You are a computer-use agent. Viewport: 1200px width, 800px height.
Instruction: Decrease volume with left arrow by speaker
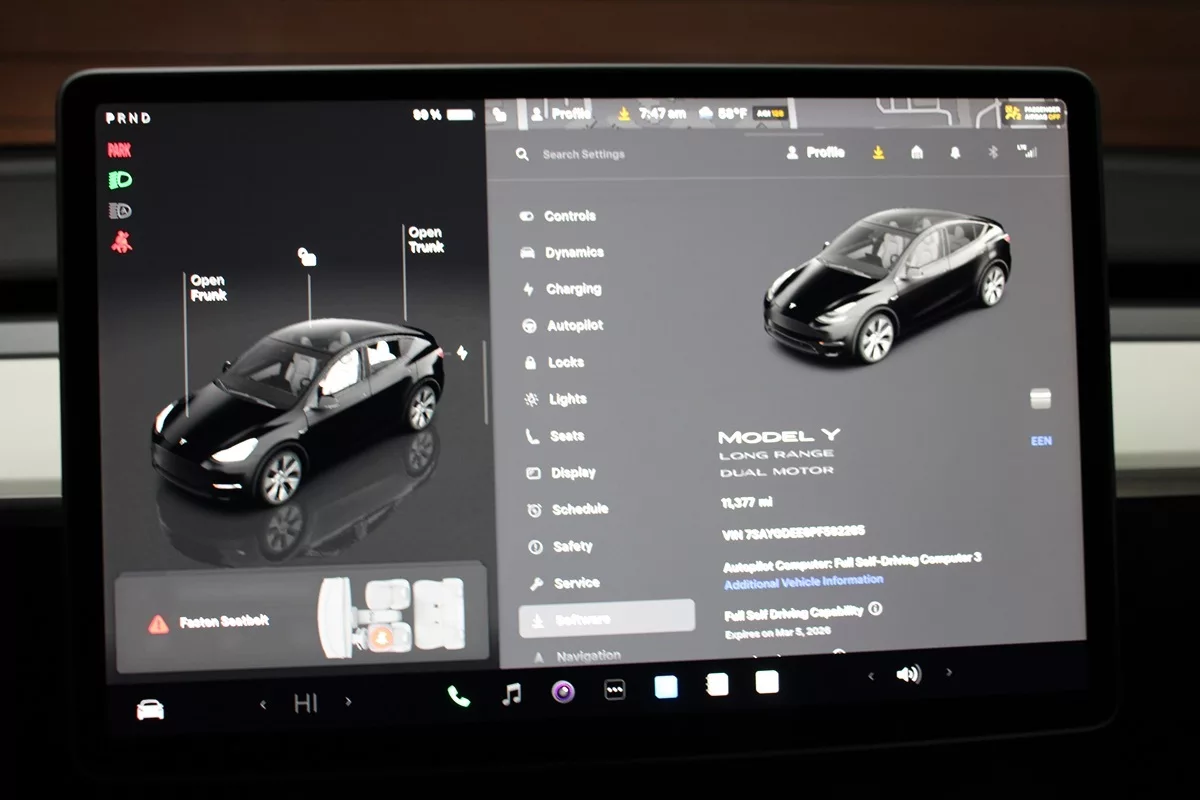click(870, 676)
